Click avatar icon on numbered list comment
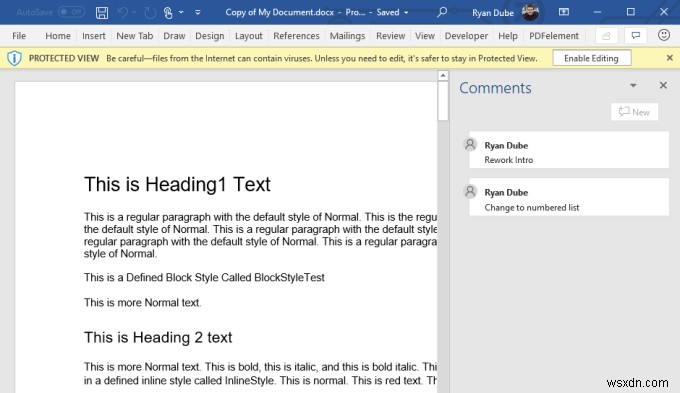The width and height of the screenshot is (680, 393). pos(470,191)
